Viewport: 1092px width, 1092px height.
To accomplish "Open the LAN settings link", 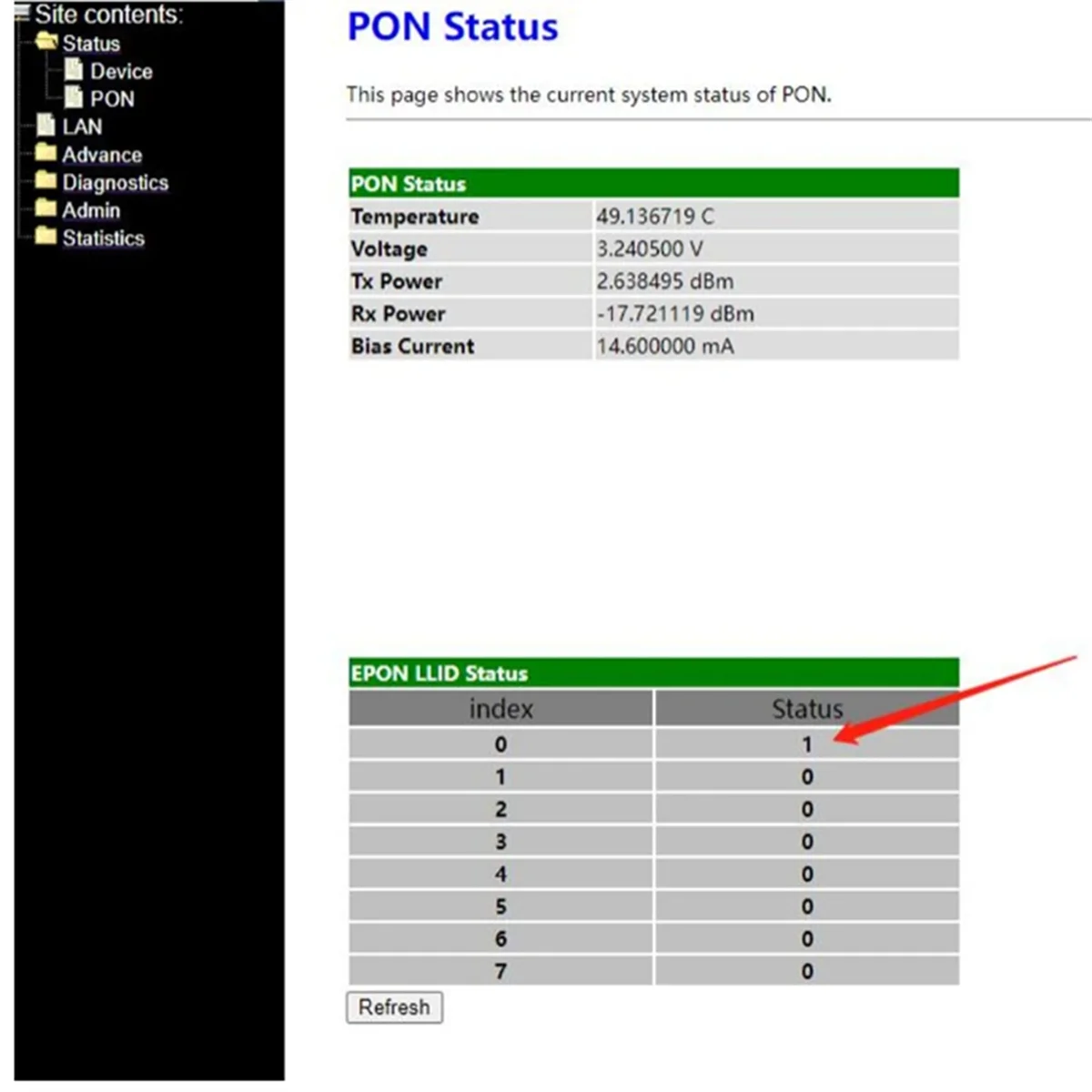I will tap(82, 126).
